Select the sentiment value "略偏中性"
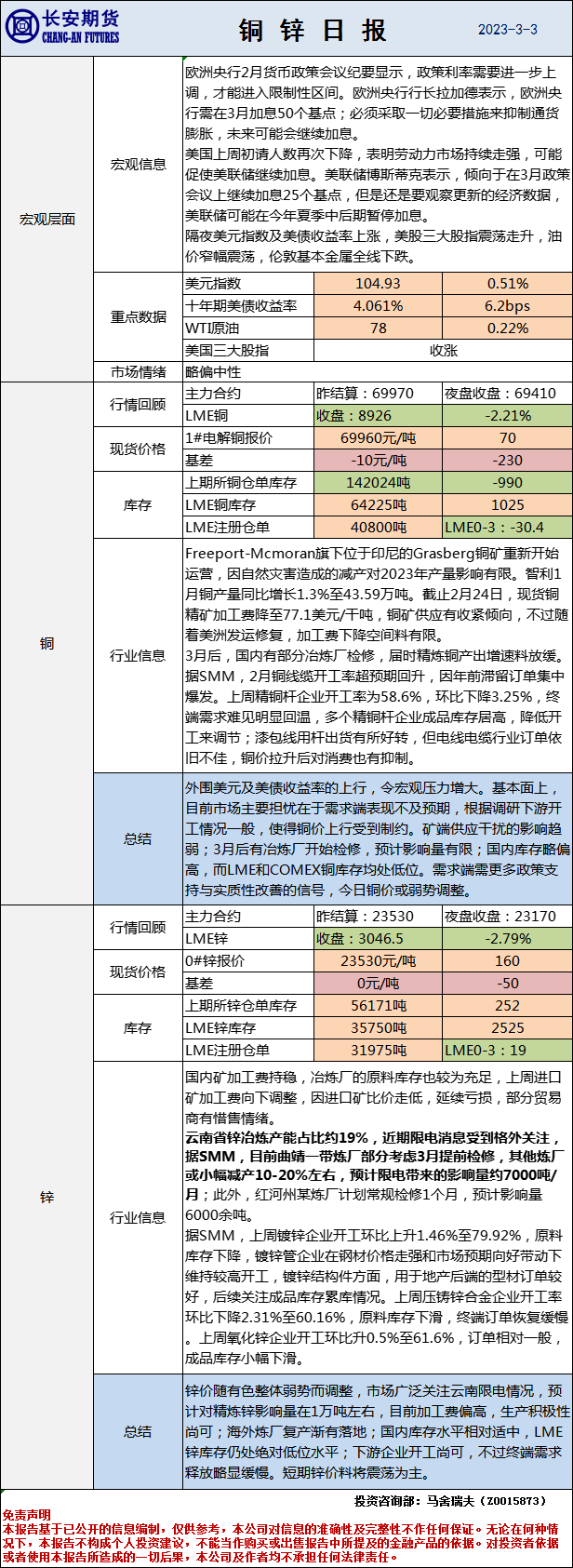Image resolution: width=573 pixels, height=1568 pixels. 214,372
